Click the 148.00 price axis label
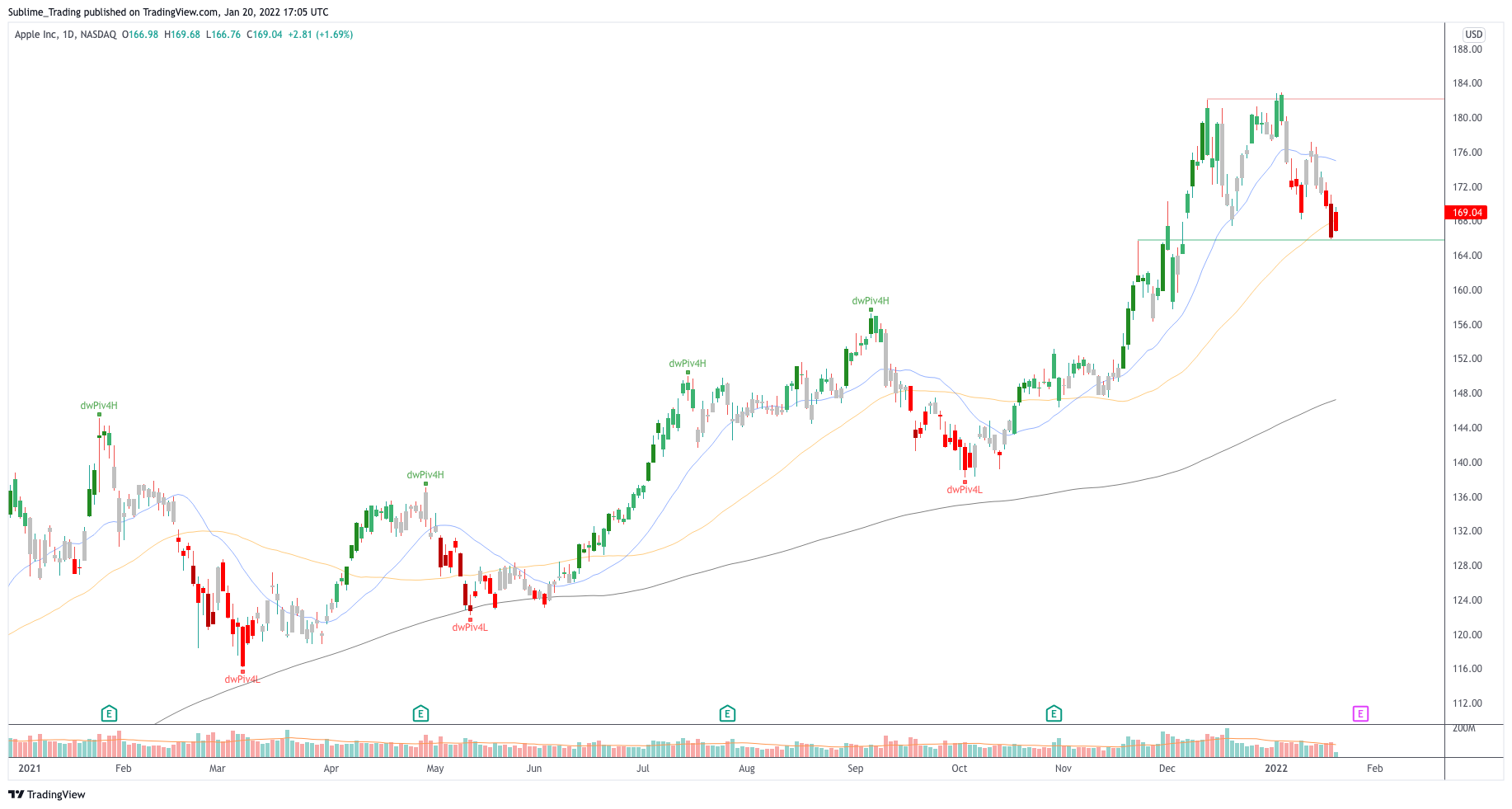Viewport: 1512px width, 809px height. (x=1467, y=393)
